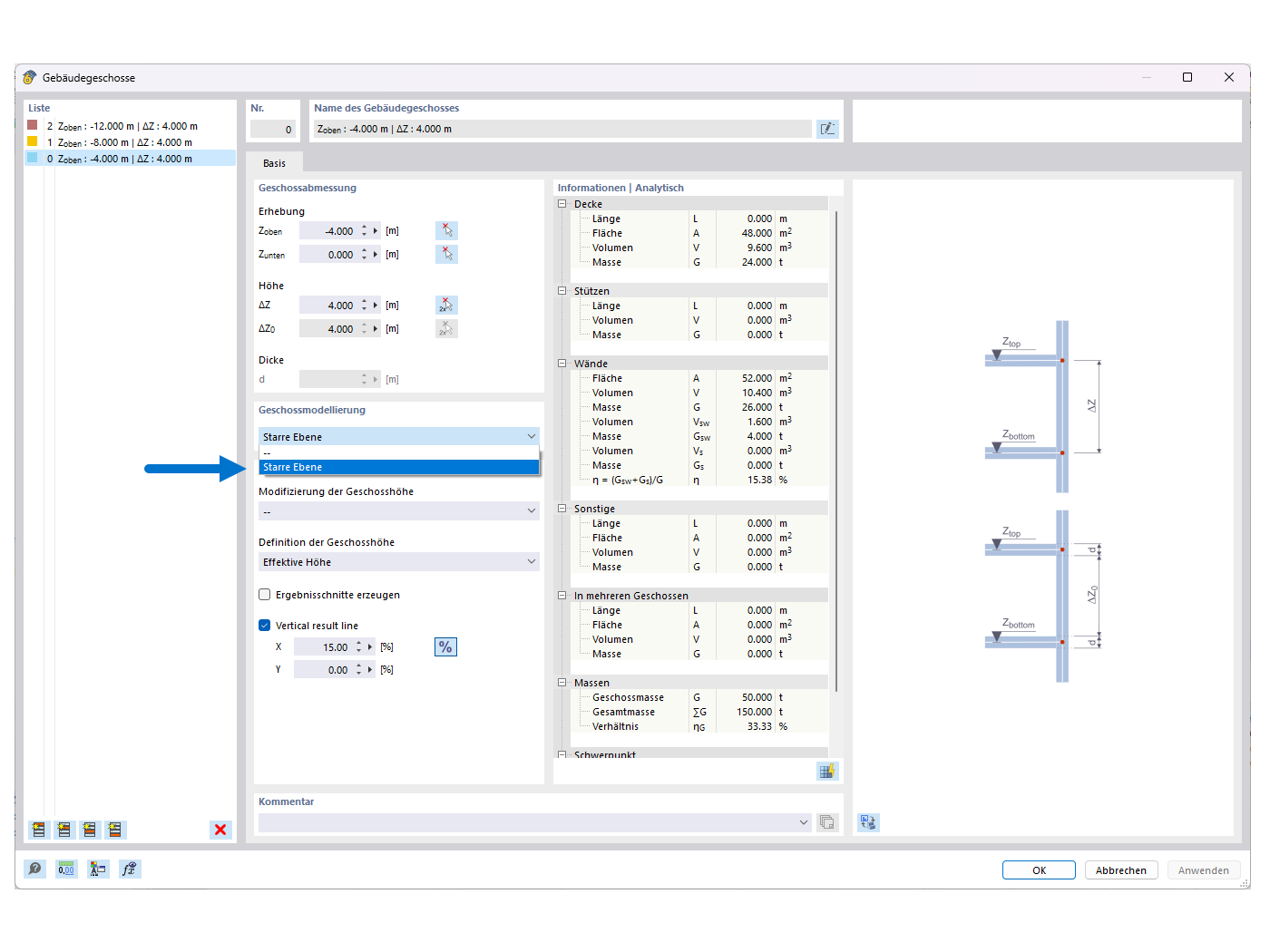
Task: Collapse the In mehreren Geschossen group
Action: pos(562,596)
